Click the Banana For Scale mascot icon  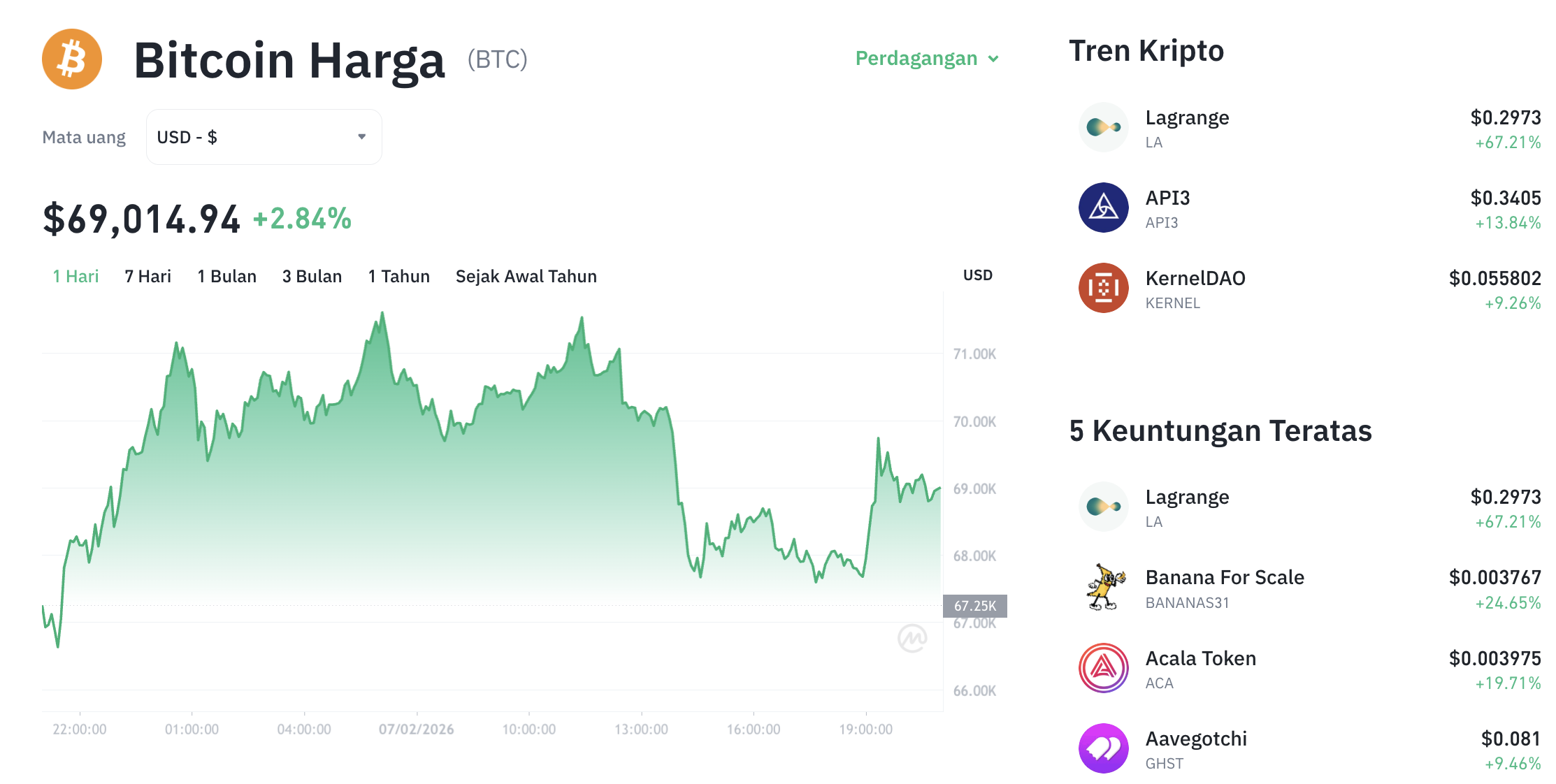click(x=1104, y=587)
